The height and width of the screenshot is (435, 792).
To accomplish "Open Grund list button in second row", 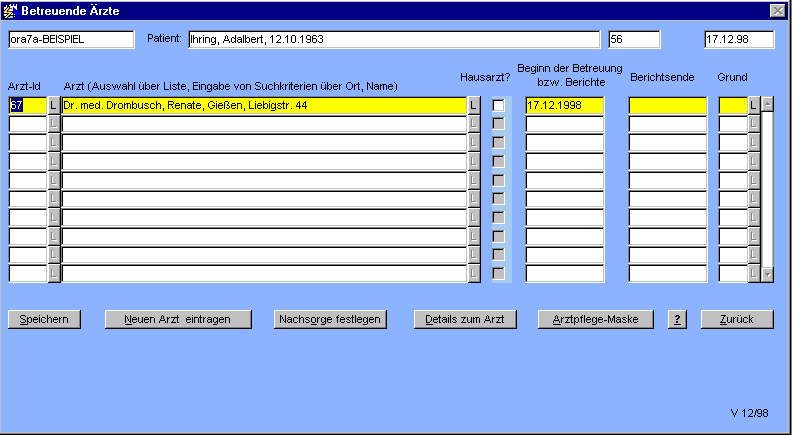I will (x=754, y=124).
